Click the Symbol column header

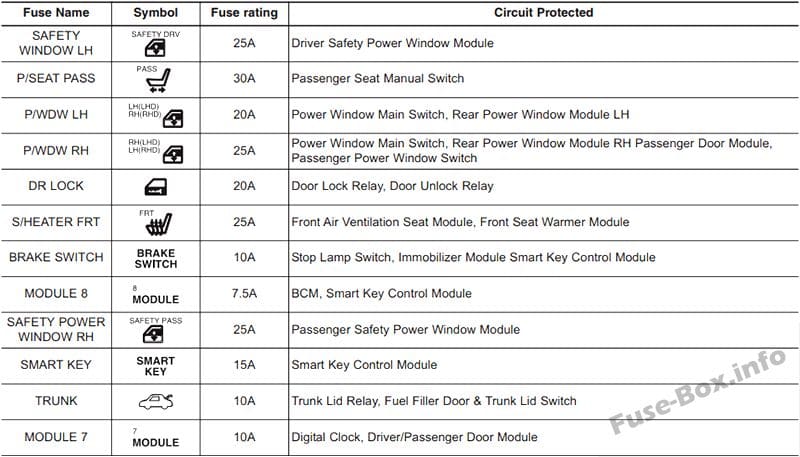pyautogui.click(x=156, y=13)
